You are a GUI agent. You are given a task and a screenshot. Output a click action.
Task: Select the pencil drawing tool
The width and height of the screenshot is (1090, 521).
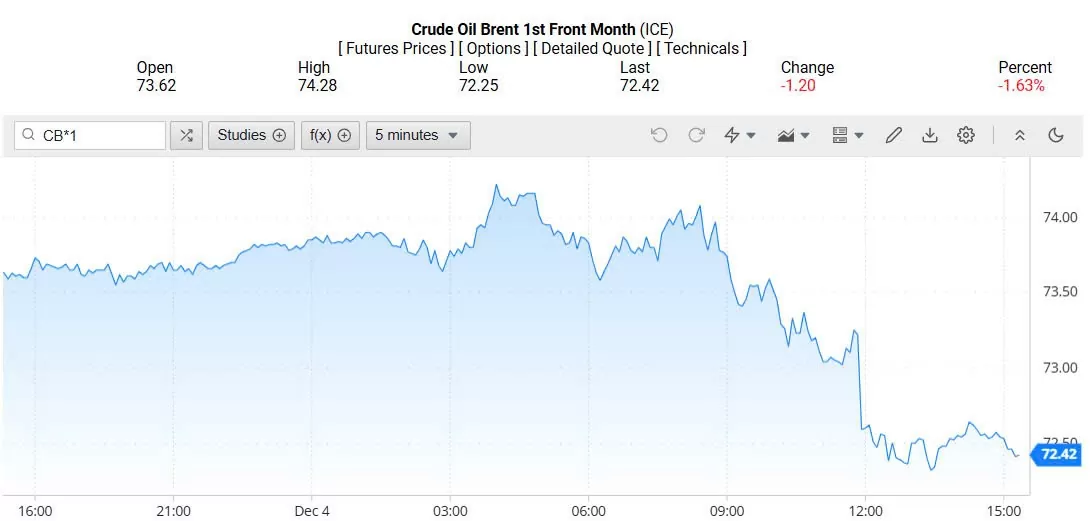click(x=894, y=135)
